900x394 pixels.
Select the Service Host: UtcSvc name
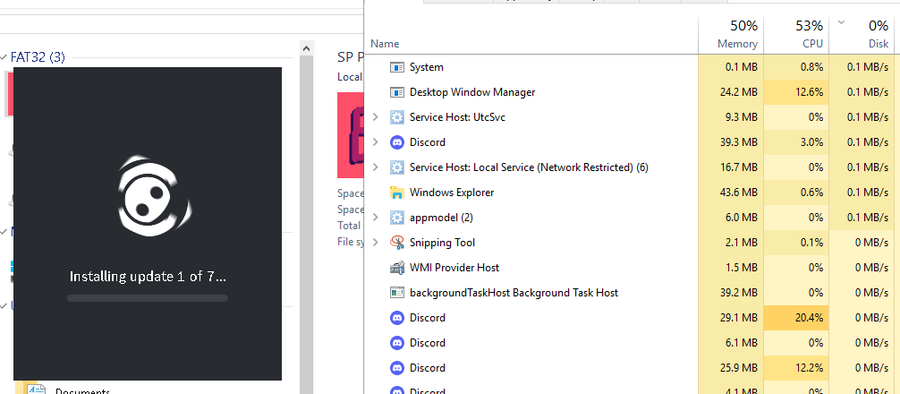tap(457, 117)
